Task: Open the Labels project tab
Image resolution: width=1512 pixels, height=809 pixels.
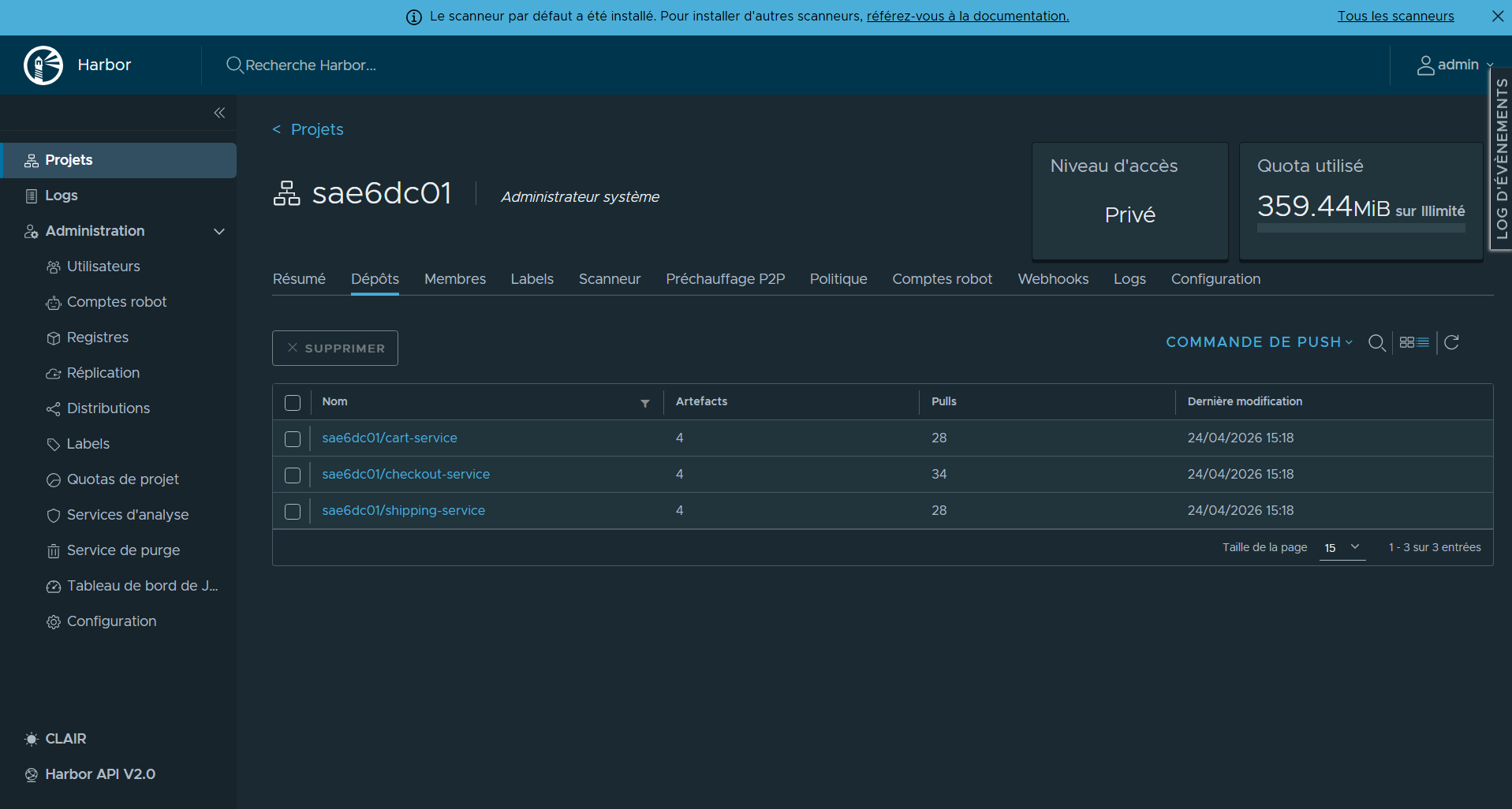Action: point(532,279)
